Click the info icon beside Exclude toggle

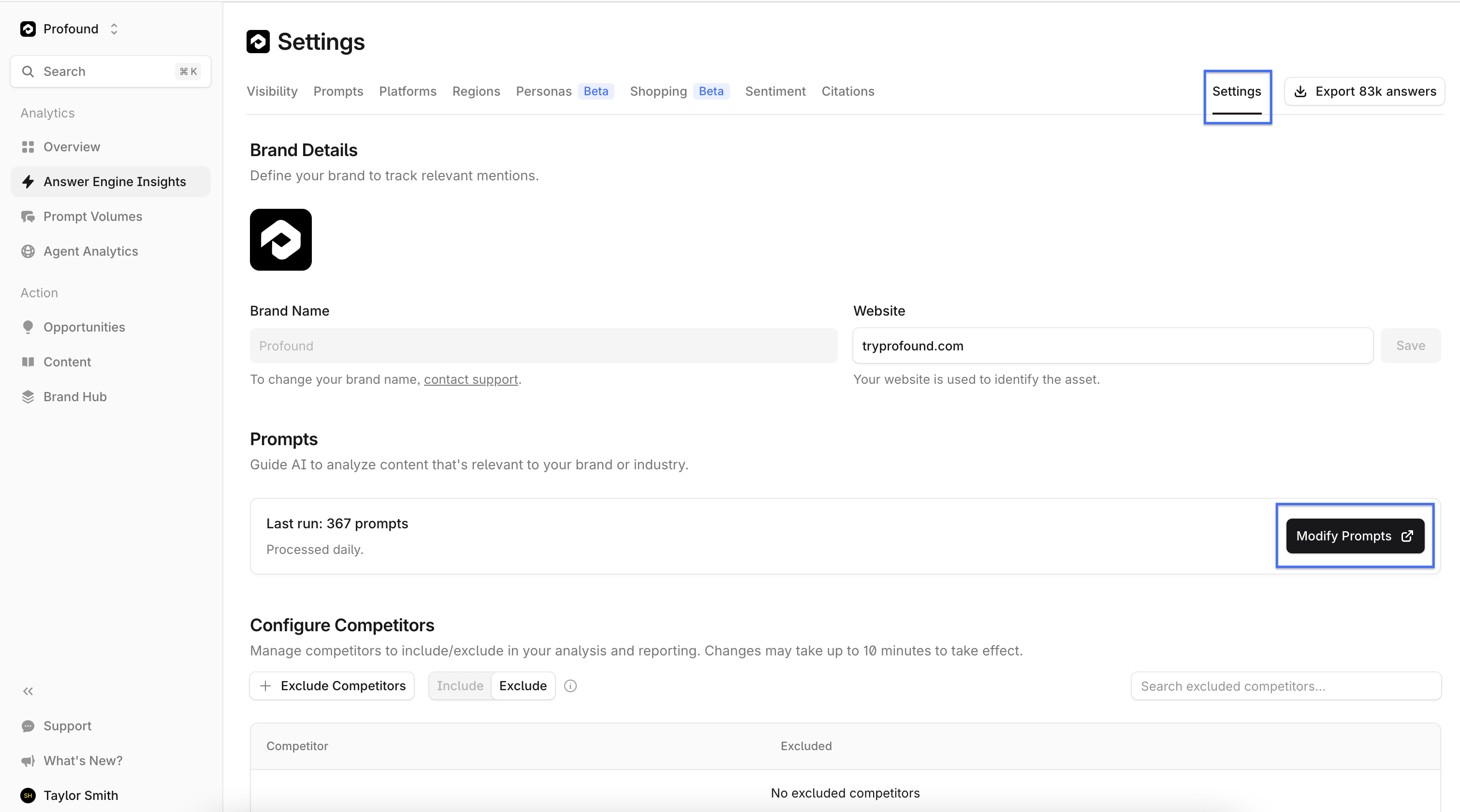(x=570, y=686)
